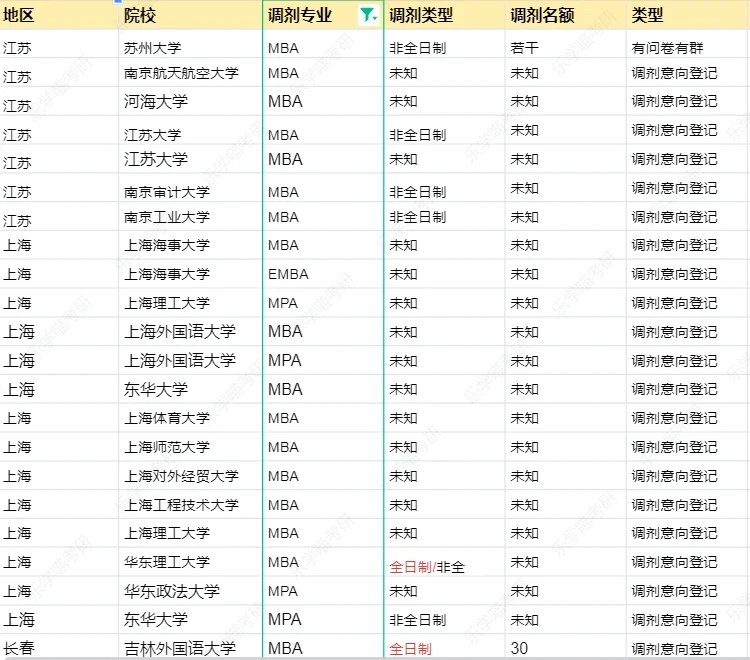Click MBA in the 上海对外经贸大学 row
This screenshot has width=750, height=660.
pyautogui.click(x=283, y=476)
